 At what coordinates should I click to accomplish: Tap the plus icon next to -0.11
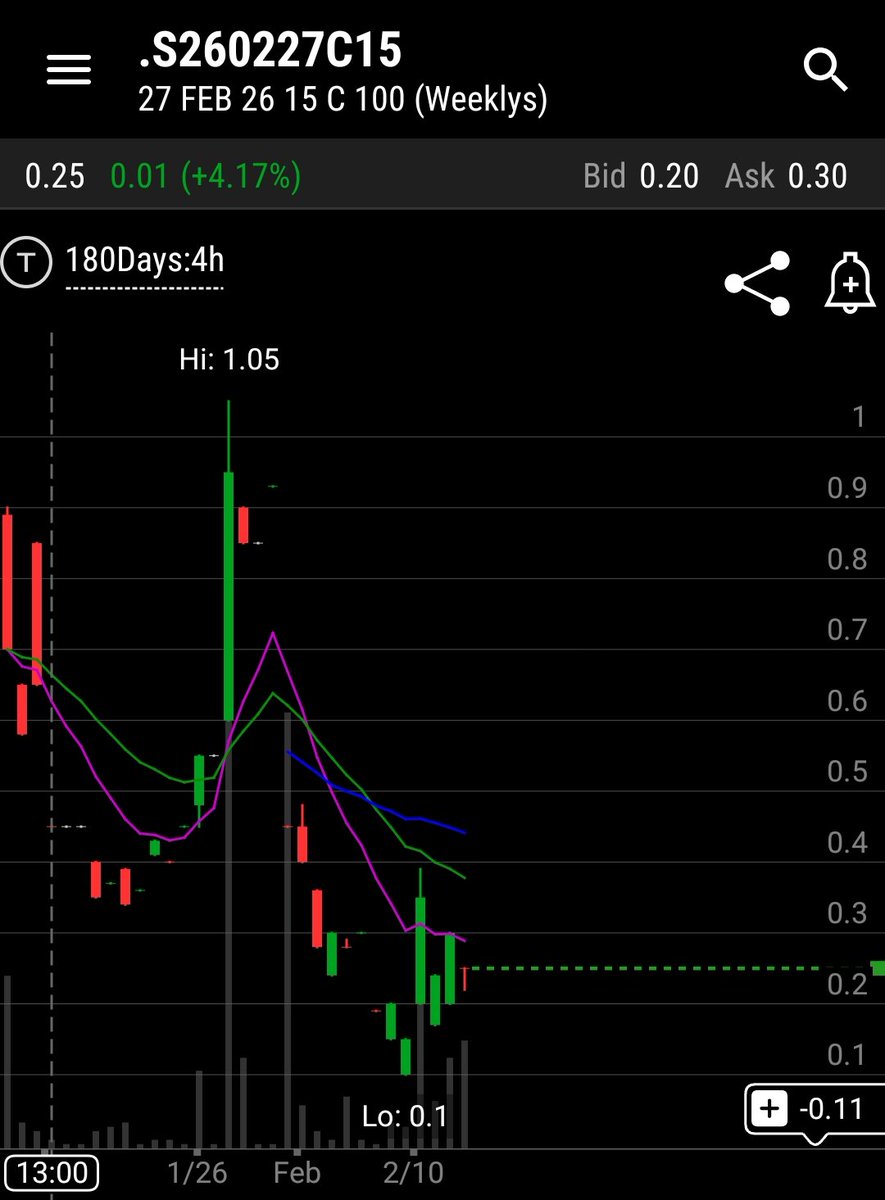coord(769,1109)
